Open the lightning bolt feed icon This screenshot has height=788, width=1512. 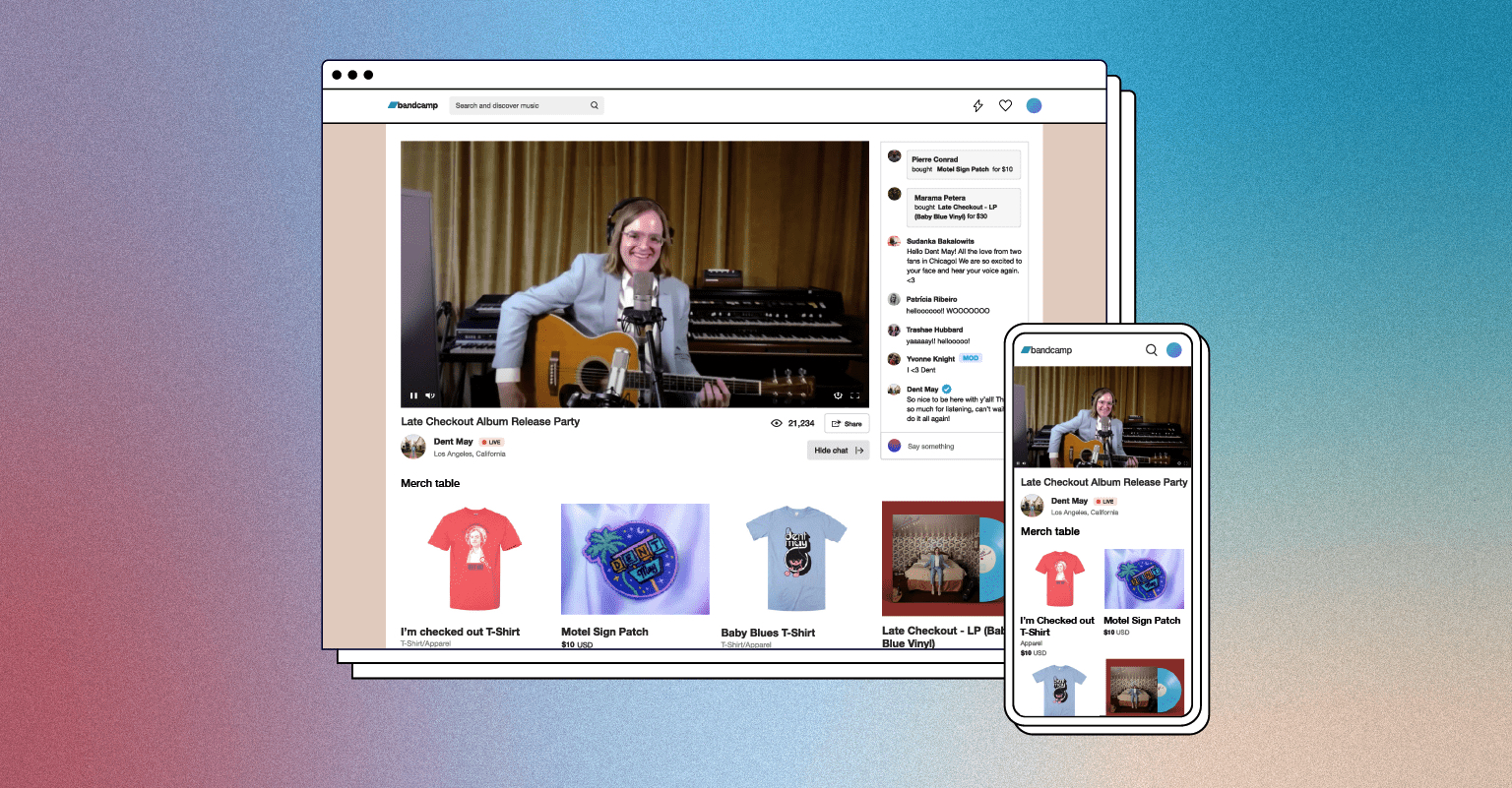(x=977, y=105)
